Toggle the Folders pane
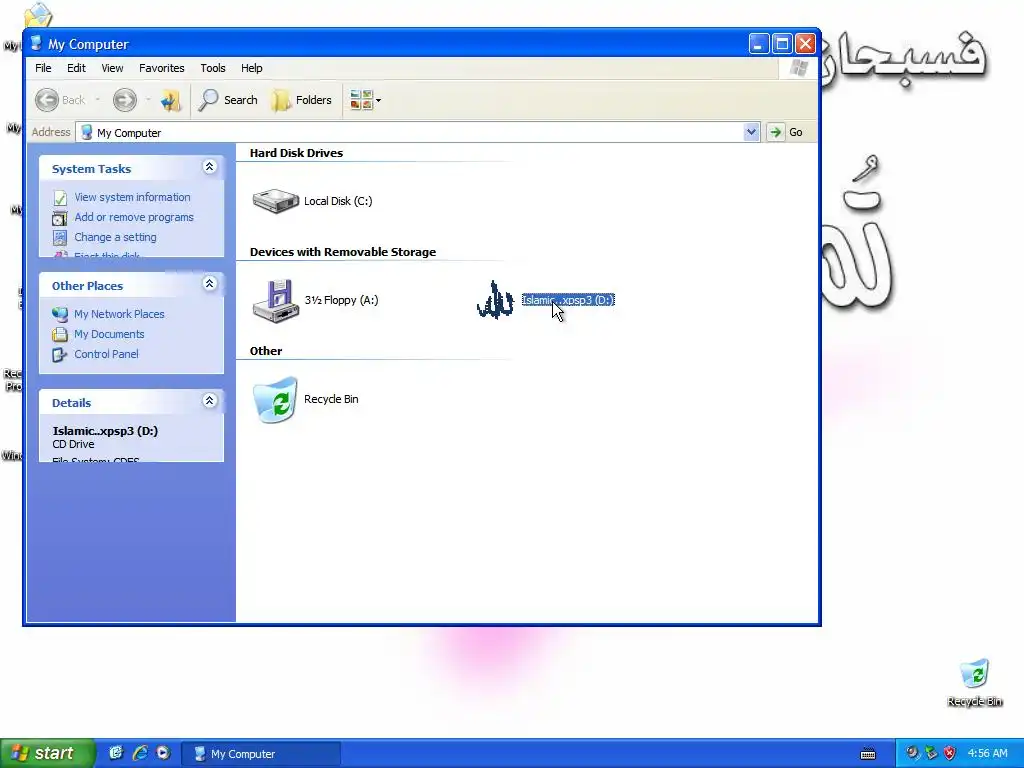This screenshot has width=1024, height=768. point(302,100)
